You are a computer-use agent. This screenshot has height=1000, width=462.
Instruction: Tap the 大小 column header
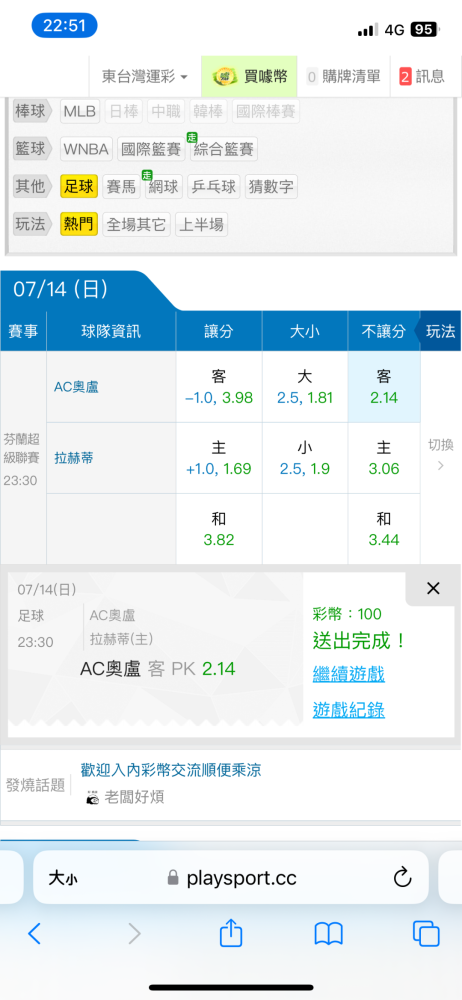pos(305,331)
